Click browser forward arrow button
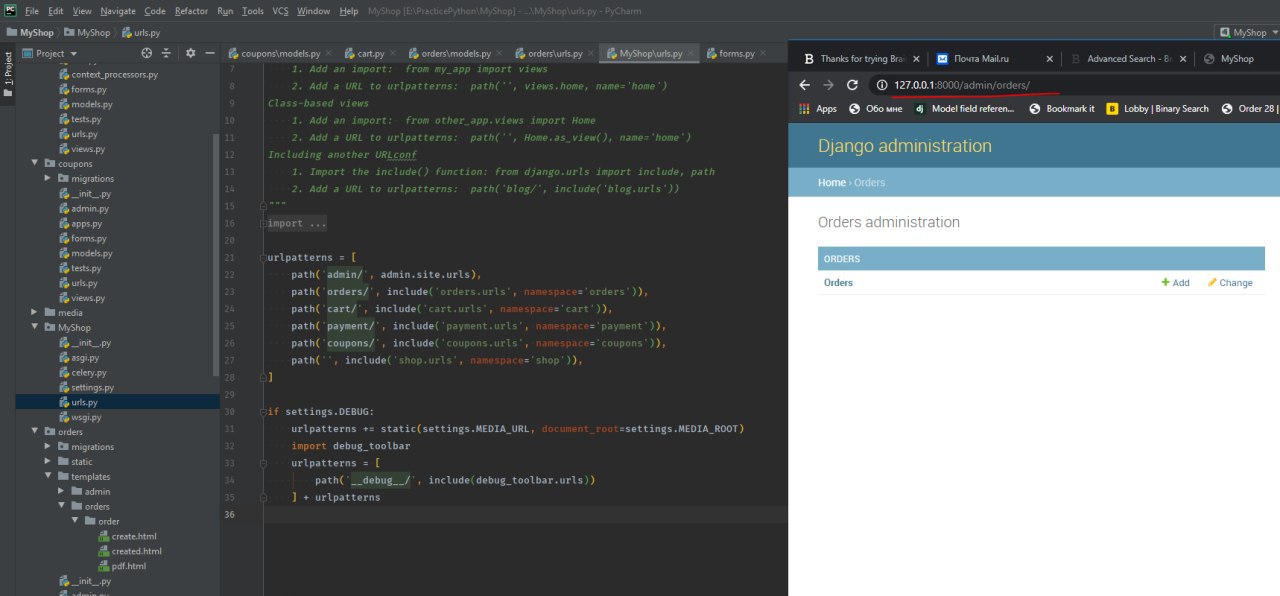The height and width of the screenshot is (596, 1280). [x=828, y=85]
